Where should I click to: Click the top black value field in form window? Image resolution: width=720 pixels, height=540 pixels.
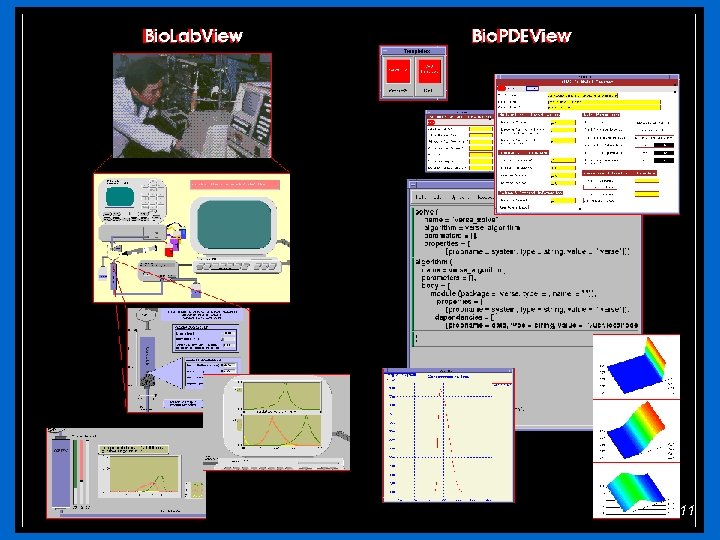pyautogui.click(x=664, y=146)
